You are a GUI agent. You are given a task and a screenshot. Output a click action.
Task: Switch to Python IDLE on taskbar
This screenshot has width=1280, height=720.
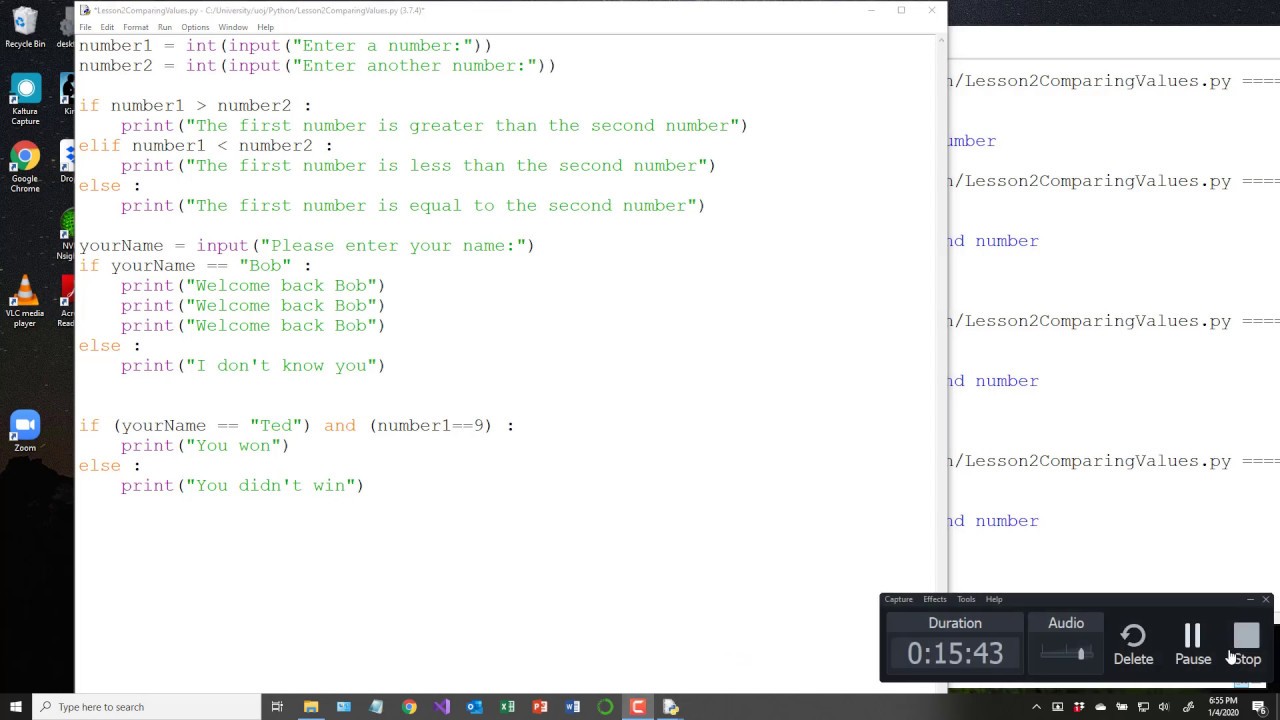671,707
